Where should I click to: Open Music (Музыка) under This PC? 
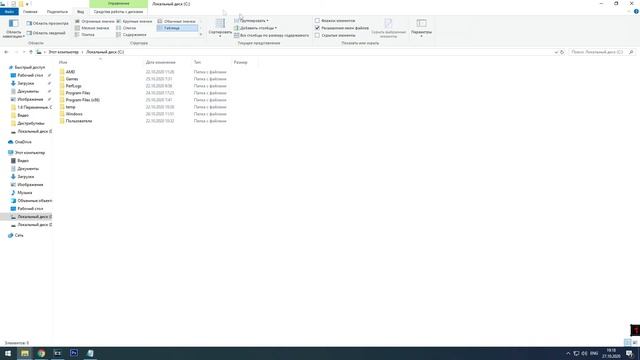[24, 193]
